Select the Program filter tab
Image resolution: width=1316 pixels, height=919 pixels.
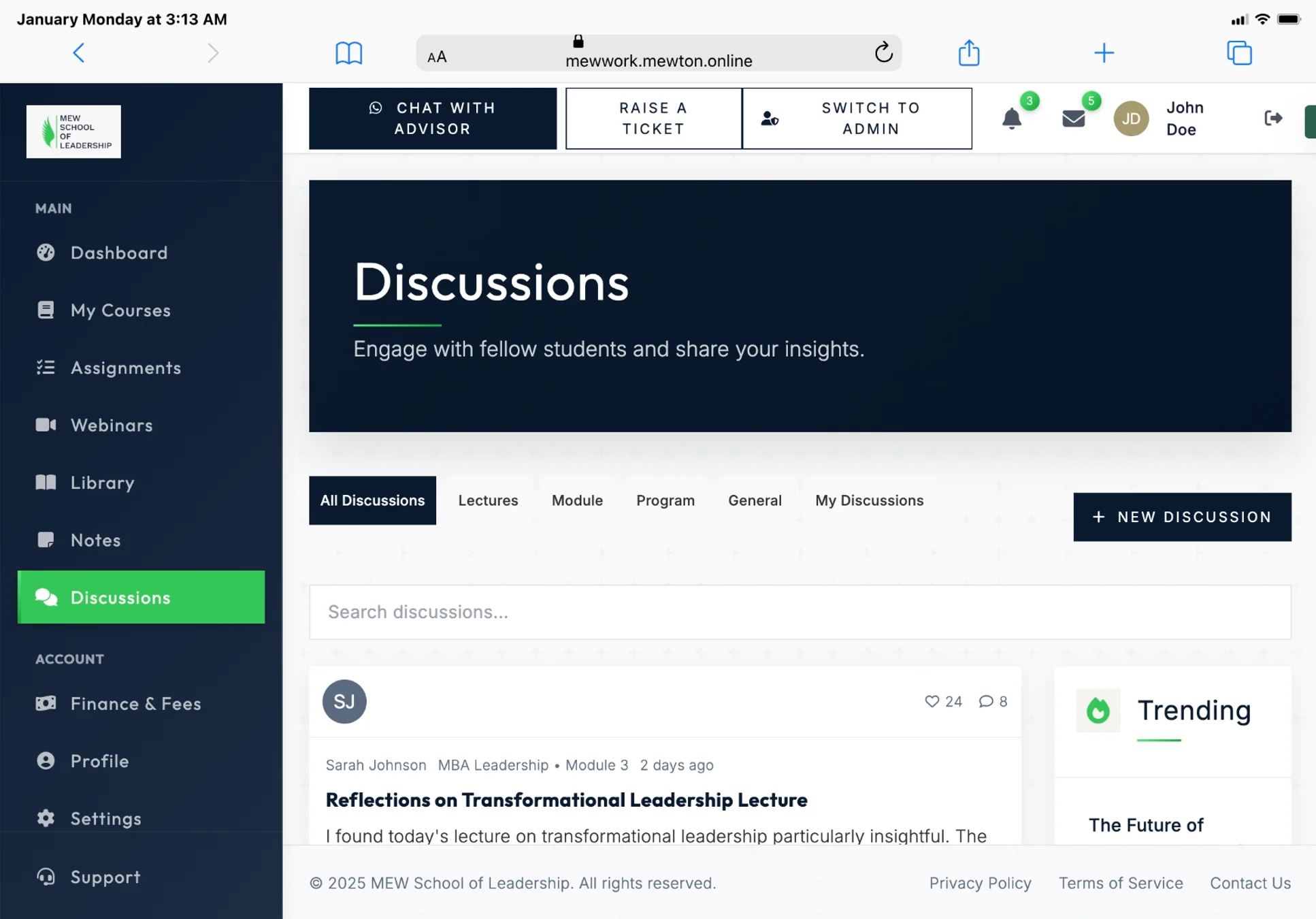[665, 500]
